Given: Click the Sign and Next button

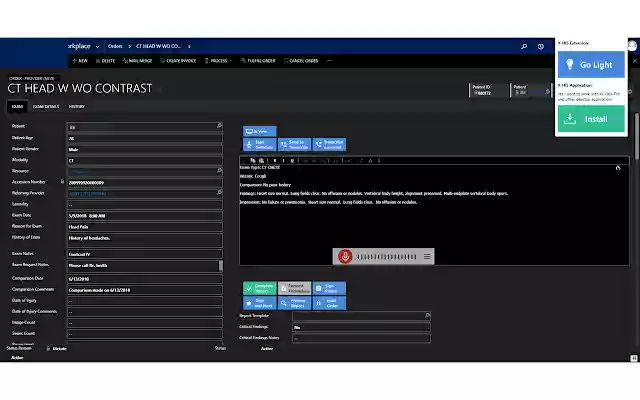Looking at the screenshot, I should point(260,303).
